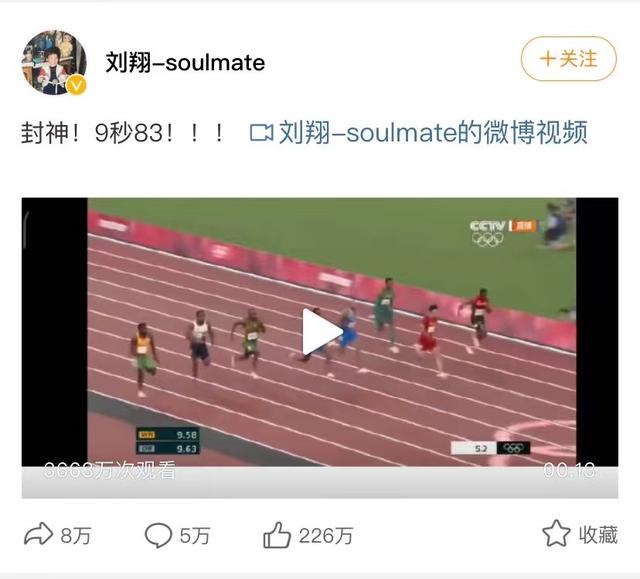The height and width of the screenshot is (579, 640).
Task: Click the 8万 repost count
Action: pyautogui.click(x=76, y=535)
